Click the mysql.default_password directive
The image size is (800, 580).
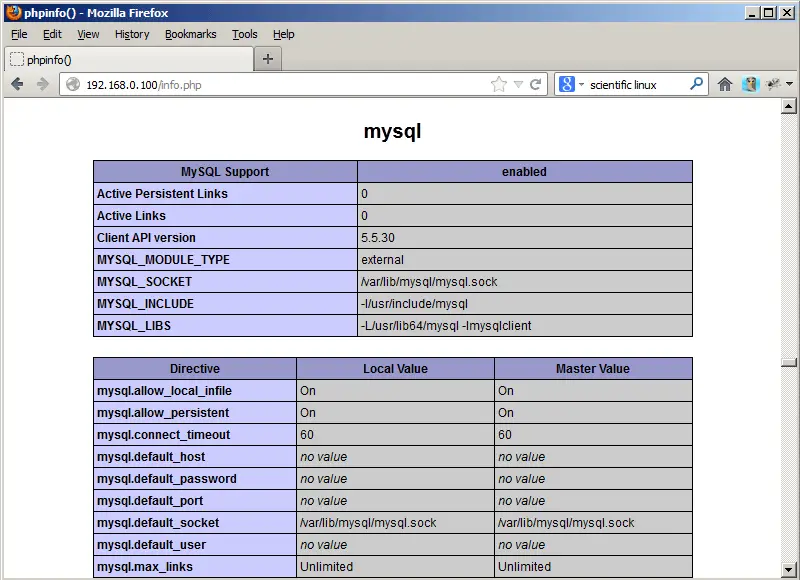[195, 478]
